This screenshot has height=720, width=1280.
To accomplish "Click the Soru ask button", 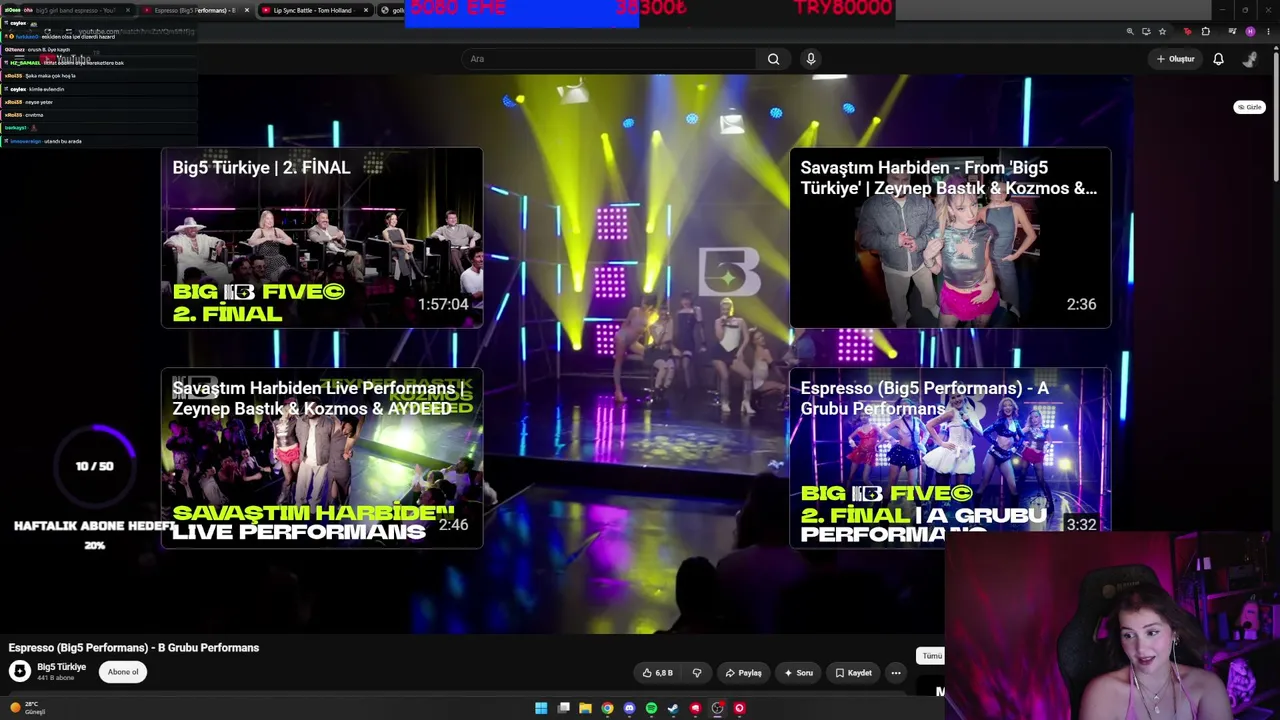I will (x=798, y=673).
